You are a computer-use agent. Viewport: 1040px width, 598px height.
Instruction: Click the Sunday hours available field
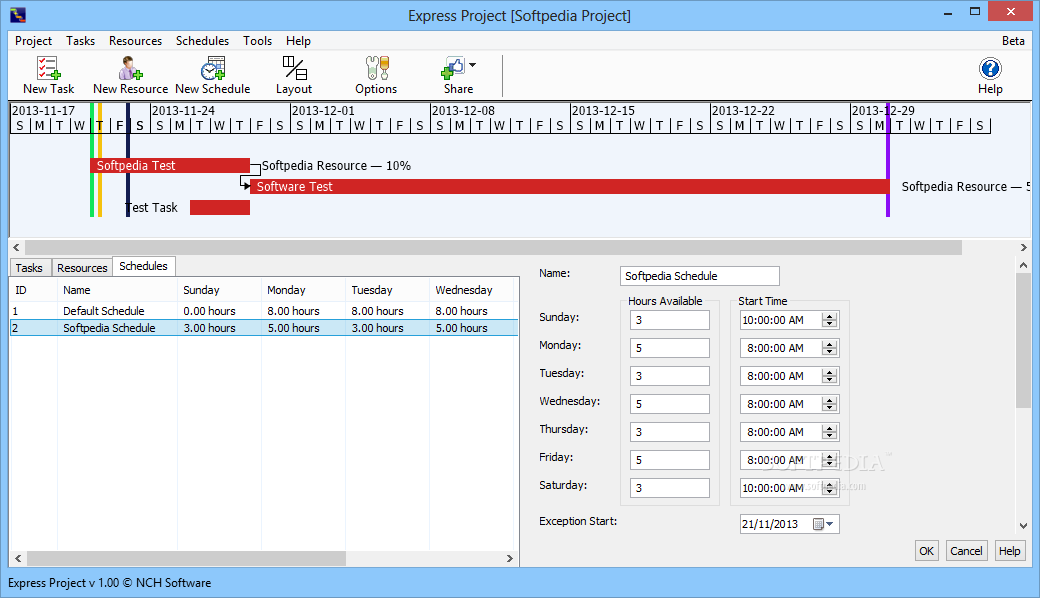(669, 320)
